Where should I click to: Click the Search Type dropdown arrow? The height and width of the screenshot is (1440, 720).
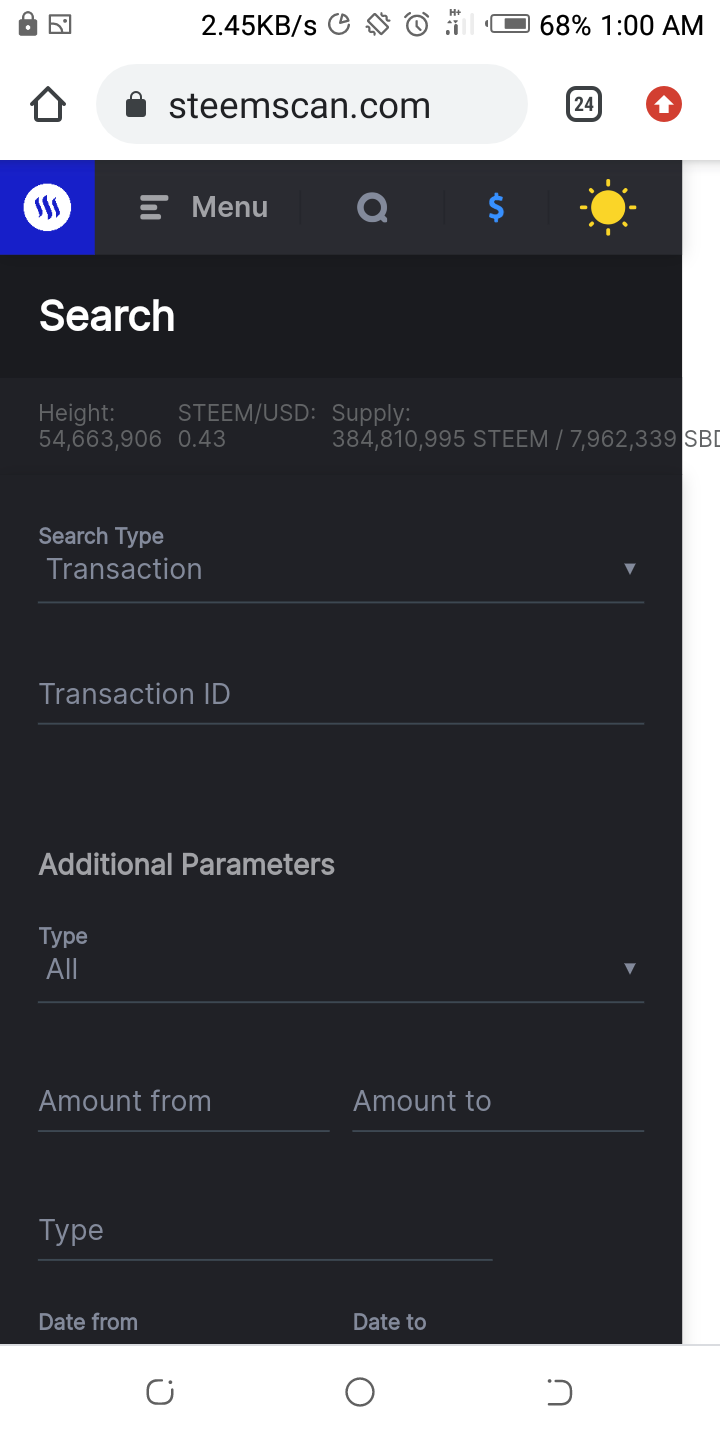(630, 569)
